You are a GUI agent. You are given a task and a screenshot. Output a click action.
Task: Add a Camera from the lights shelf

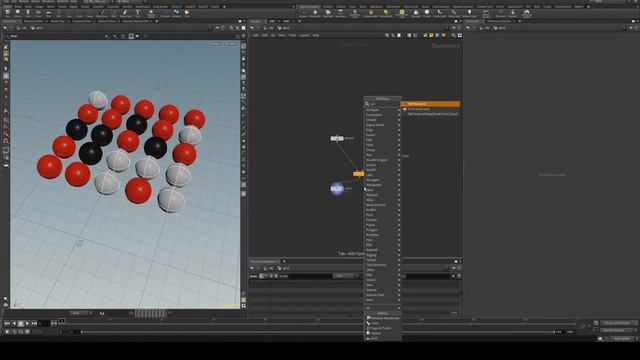coord(303,13)
